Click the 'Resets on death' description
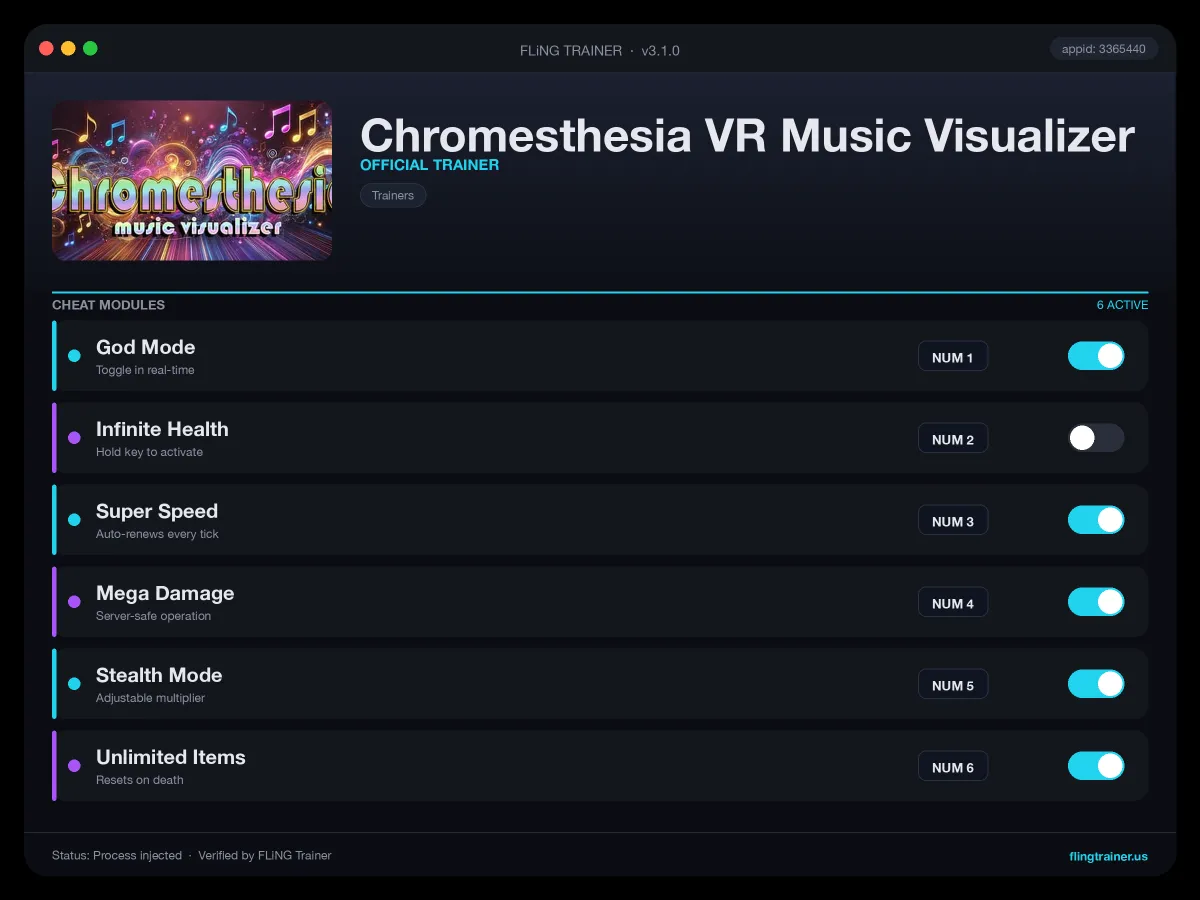The image size is (1200, 900). tap(140, 780)
